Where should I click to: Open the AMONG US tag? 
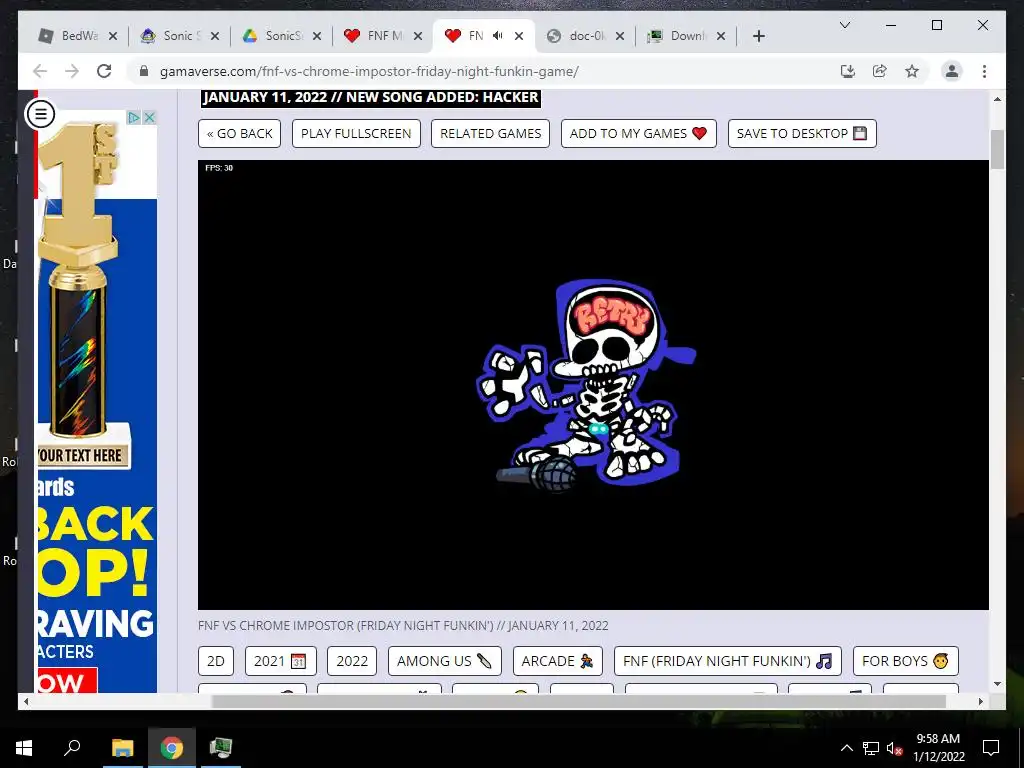click(445, 661)
